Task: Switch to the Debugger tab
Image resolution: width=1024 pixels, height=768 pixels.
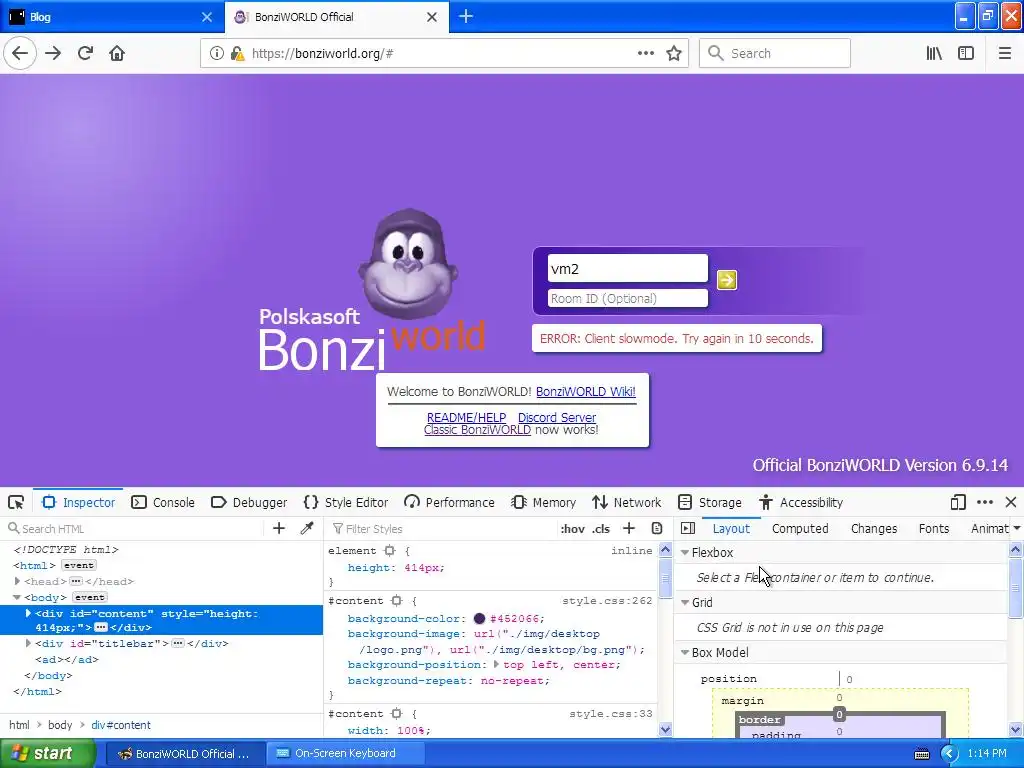Action: click(249, 502)
